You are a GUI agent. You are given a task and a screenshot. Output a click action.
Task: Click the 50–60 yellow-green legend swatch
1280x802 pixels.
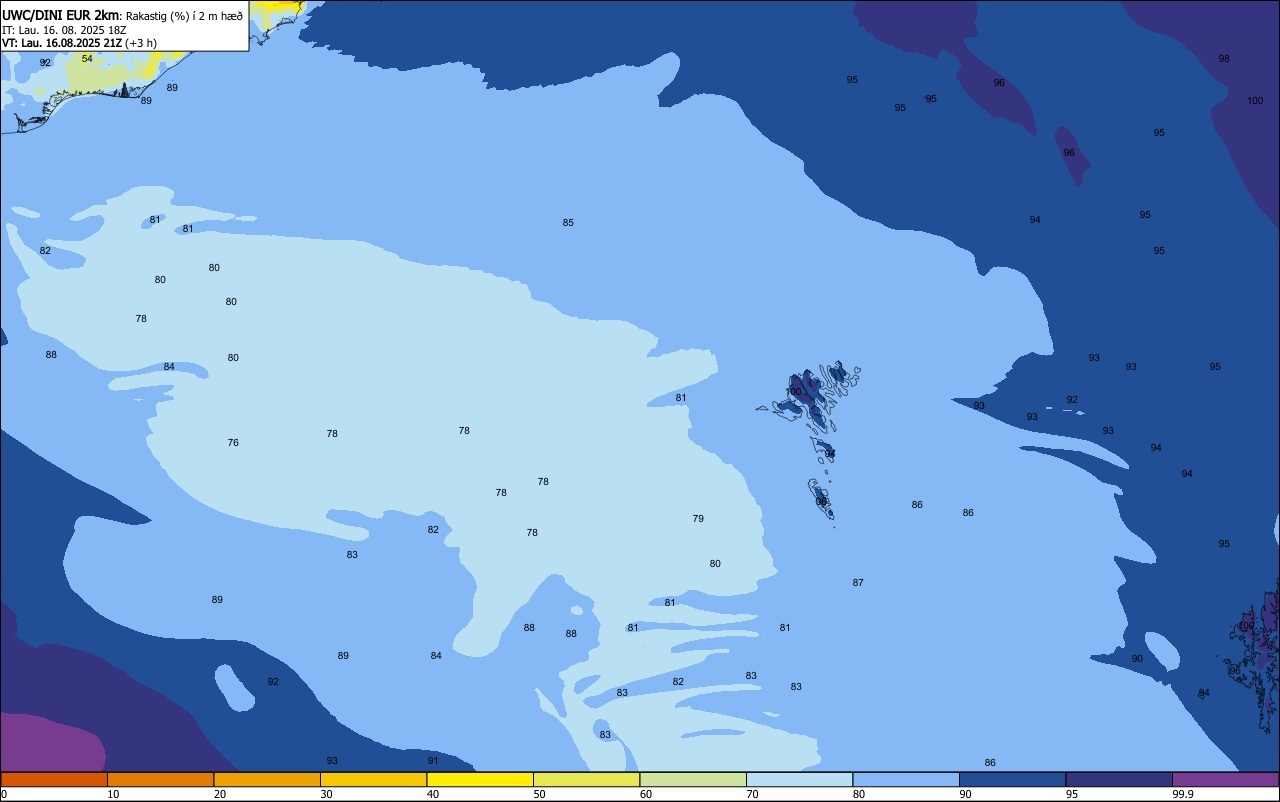click(586, 779)
